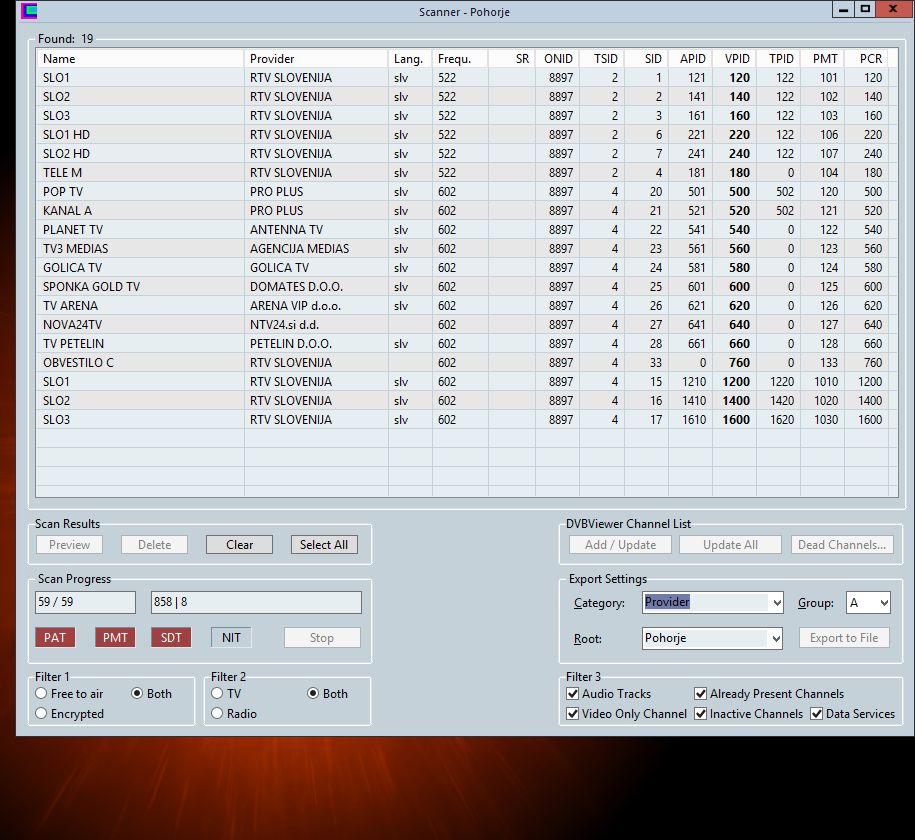Click the Select All button
Viewport: 915px width, 840px height.
[x=324, y=545]
